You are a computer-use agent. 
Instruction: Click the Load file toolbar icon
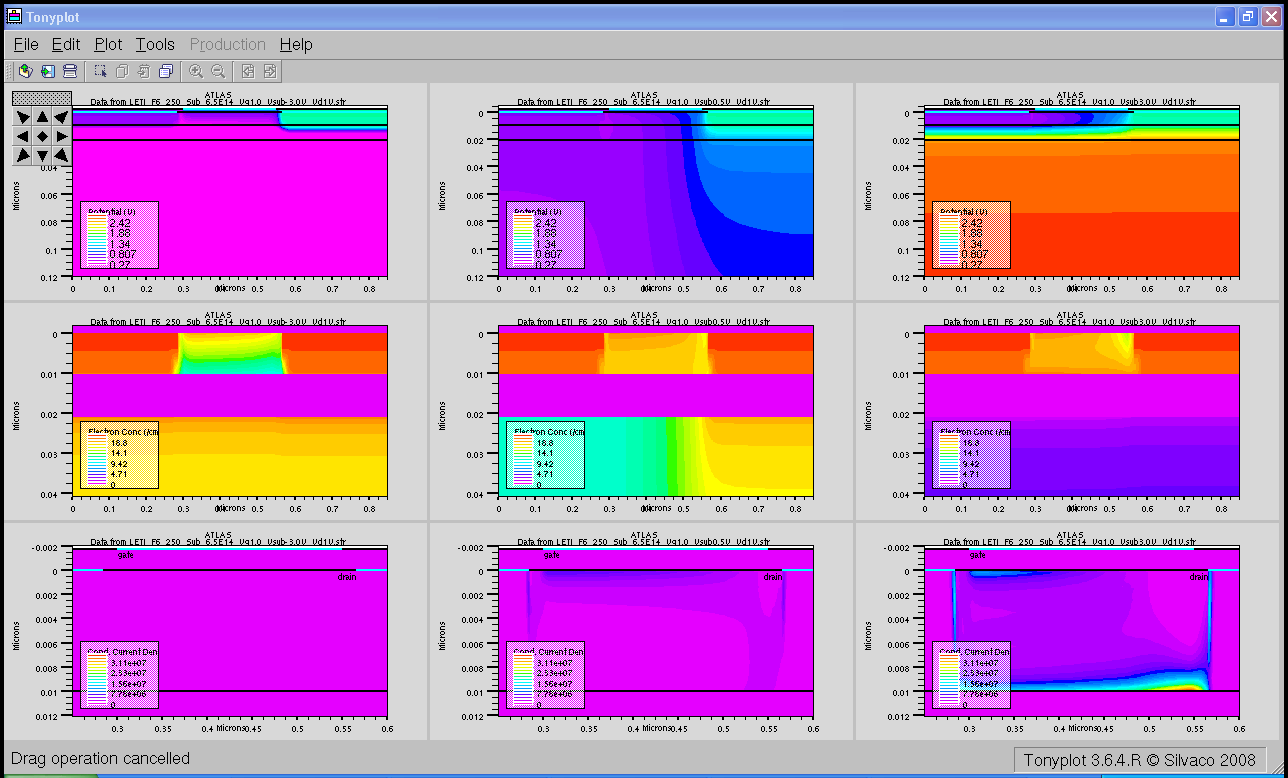click(25, 71)
